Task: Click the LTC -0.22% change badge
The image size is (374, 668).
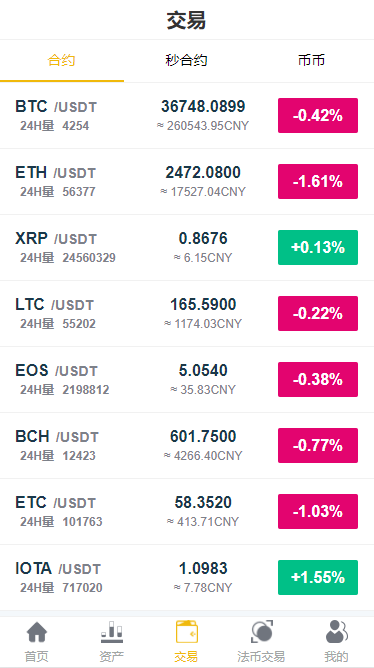Action: coord(318,314)
